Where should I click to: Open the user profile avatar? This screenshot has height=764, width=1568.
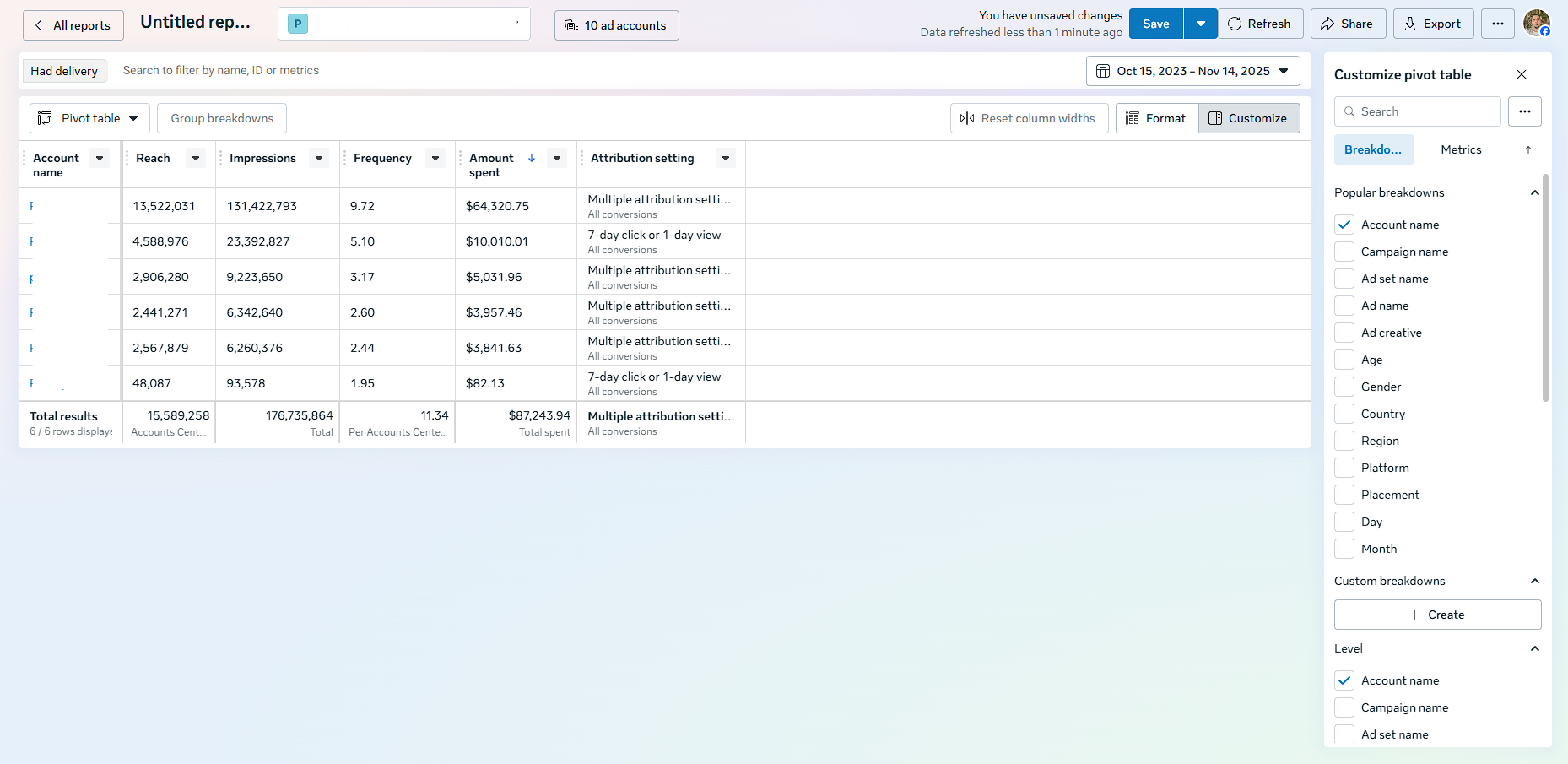[x=1536, y=24]
